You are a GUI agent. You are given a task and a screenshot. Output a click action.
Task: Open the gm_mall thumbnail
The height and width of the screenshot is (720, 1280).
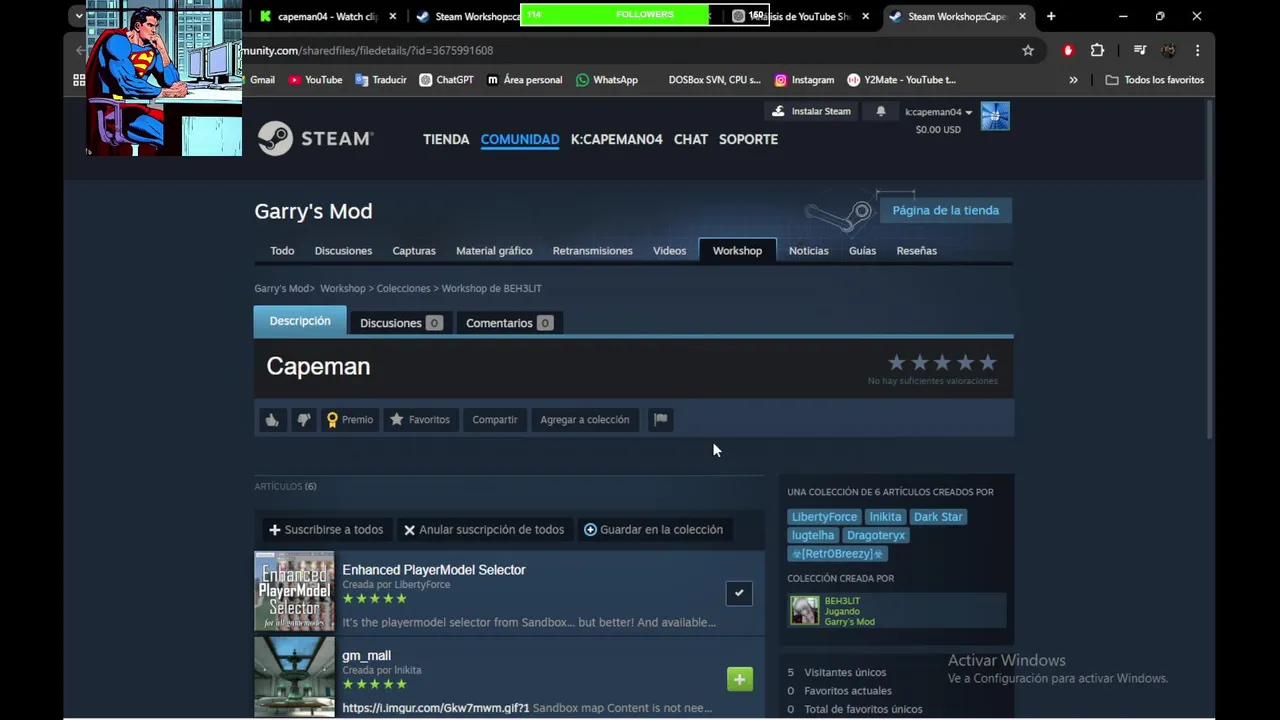tap(294, 677)
